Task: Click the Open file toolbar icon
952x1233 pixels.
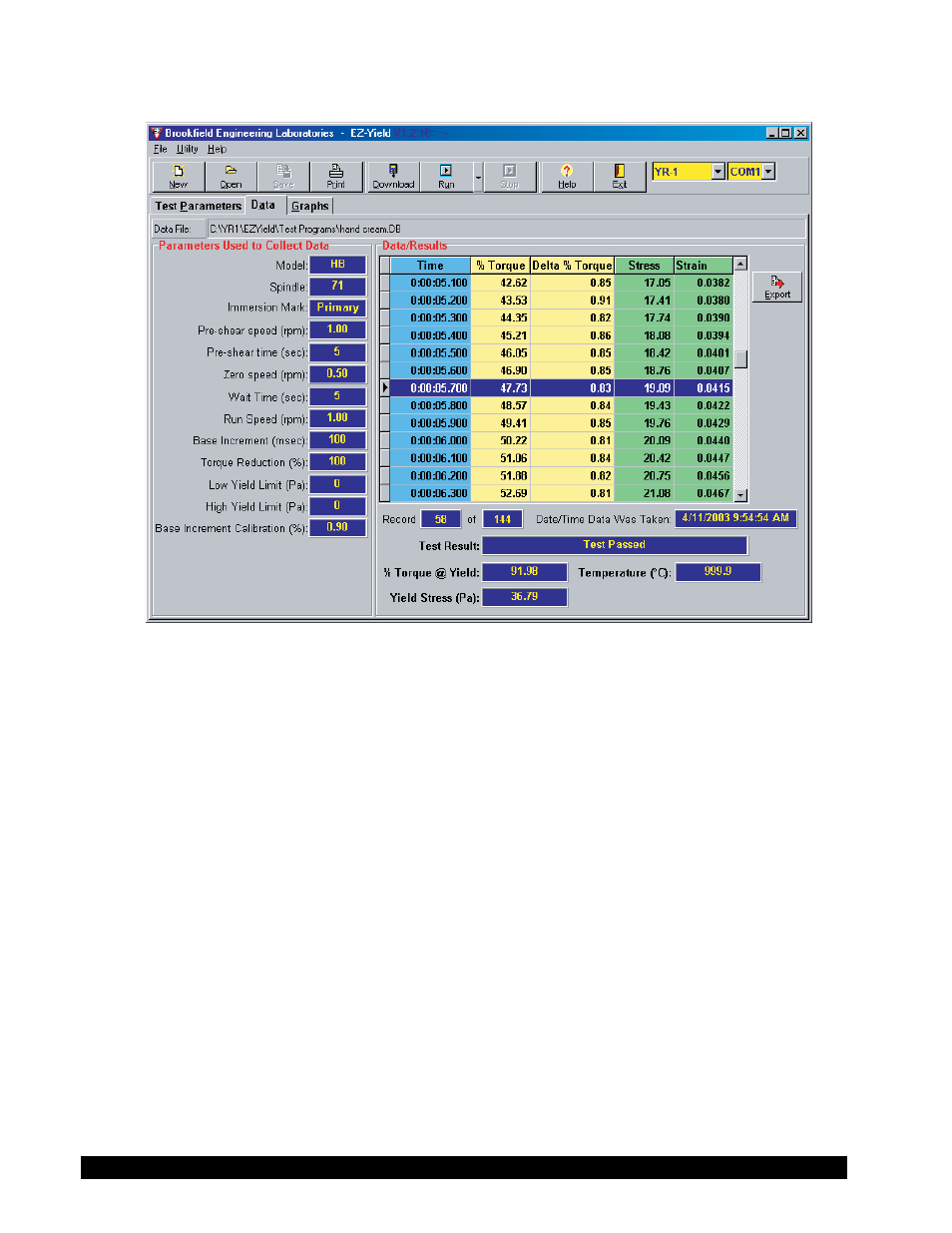Action: tap(231, 177)
